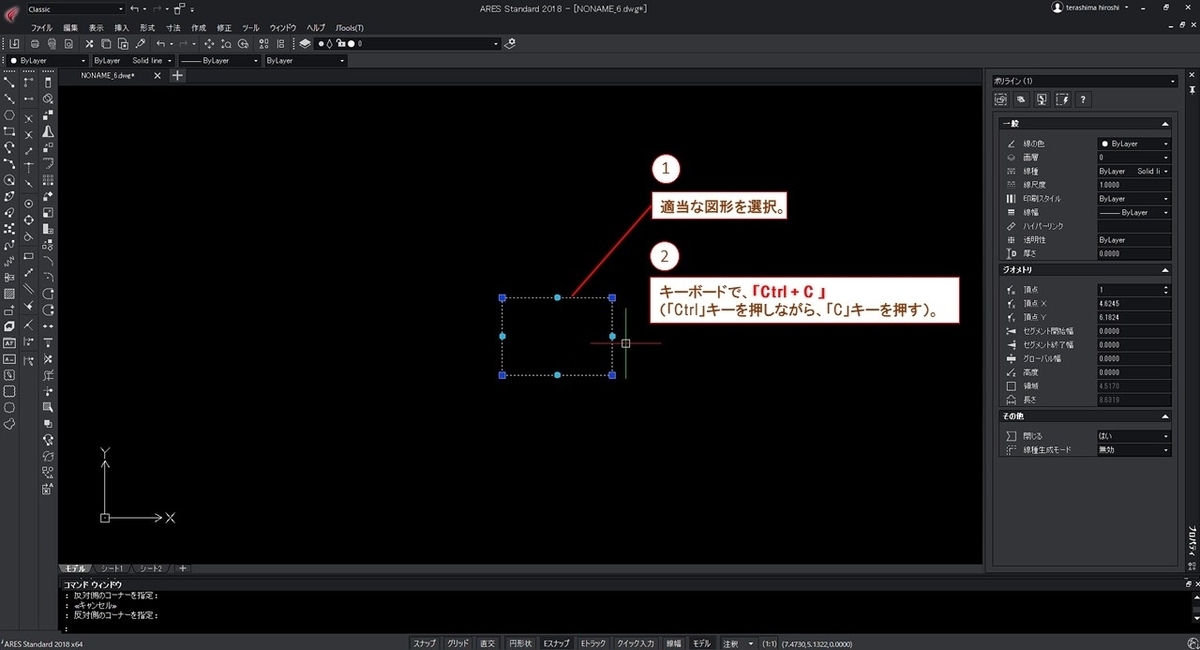Image resolution: width=1200 pixels, height=650 pixels.
Task: Select the Text annotation tool
Action: pos(9,342)
